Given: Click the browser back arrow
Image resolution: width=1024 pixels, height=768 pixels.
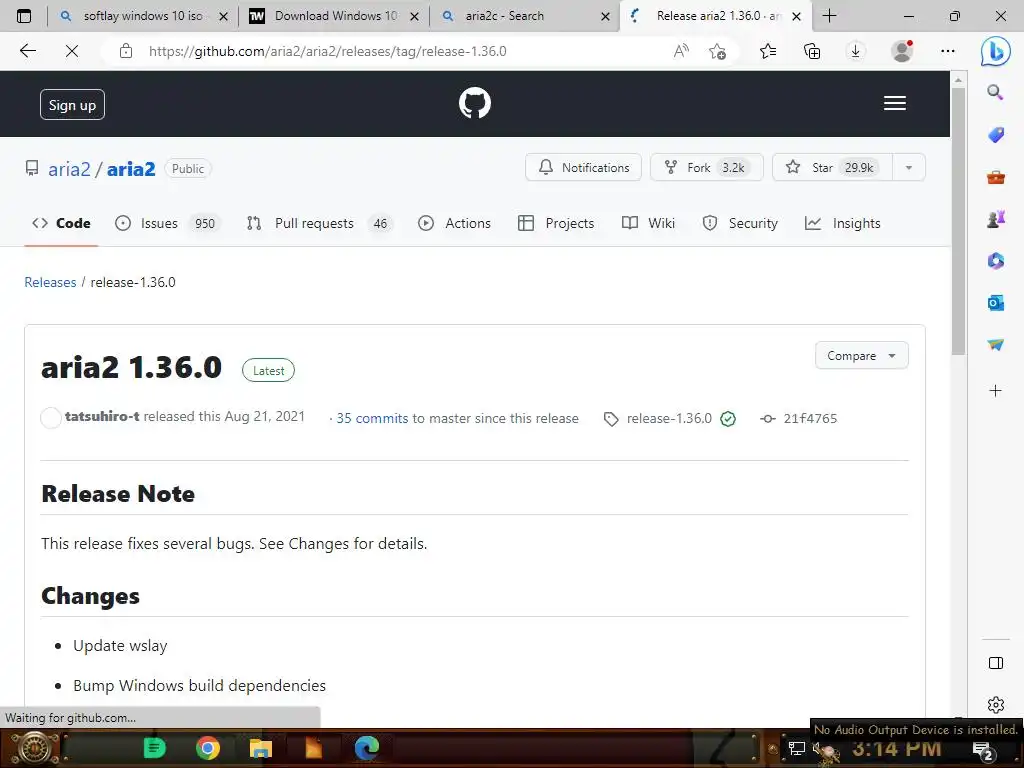Looking at the screenshot, I should pos(27,51).
